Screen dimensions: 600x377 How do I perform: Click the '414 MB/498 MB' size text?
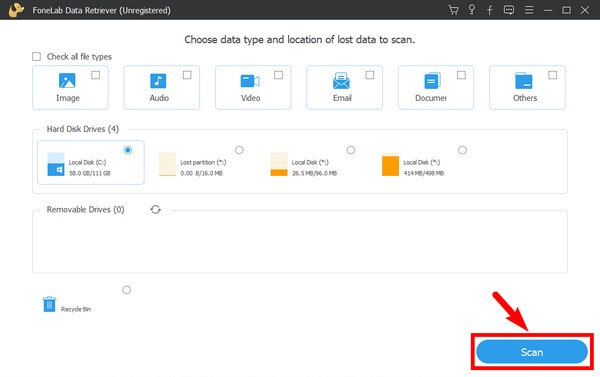(424, 173)
